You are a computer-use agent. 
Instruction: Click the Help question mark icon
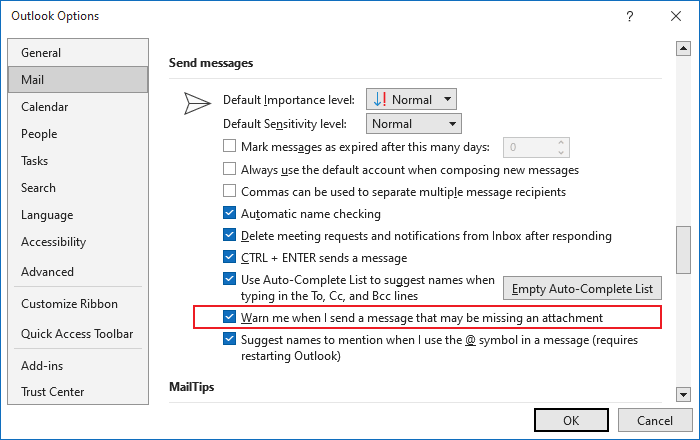point(629,17)
